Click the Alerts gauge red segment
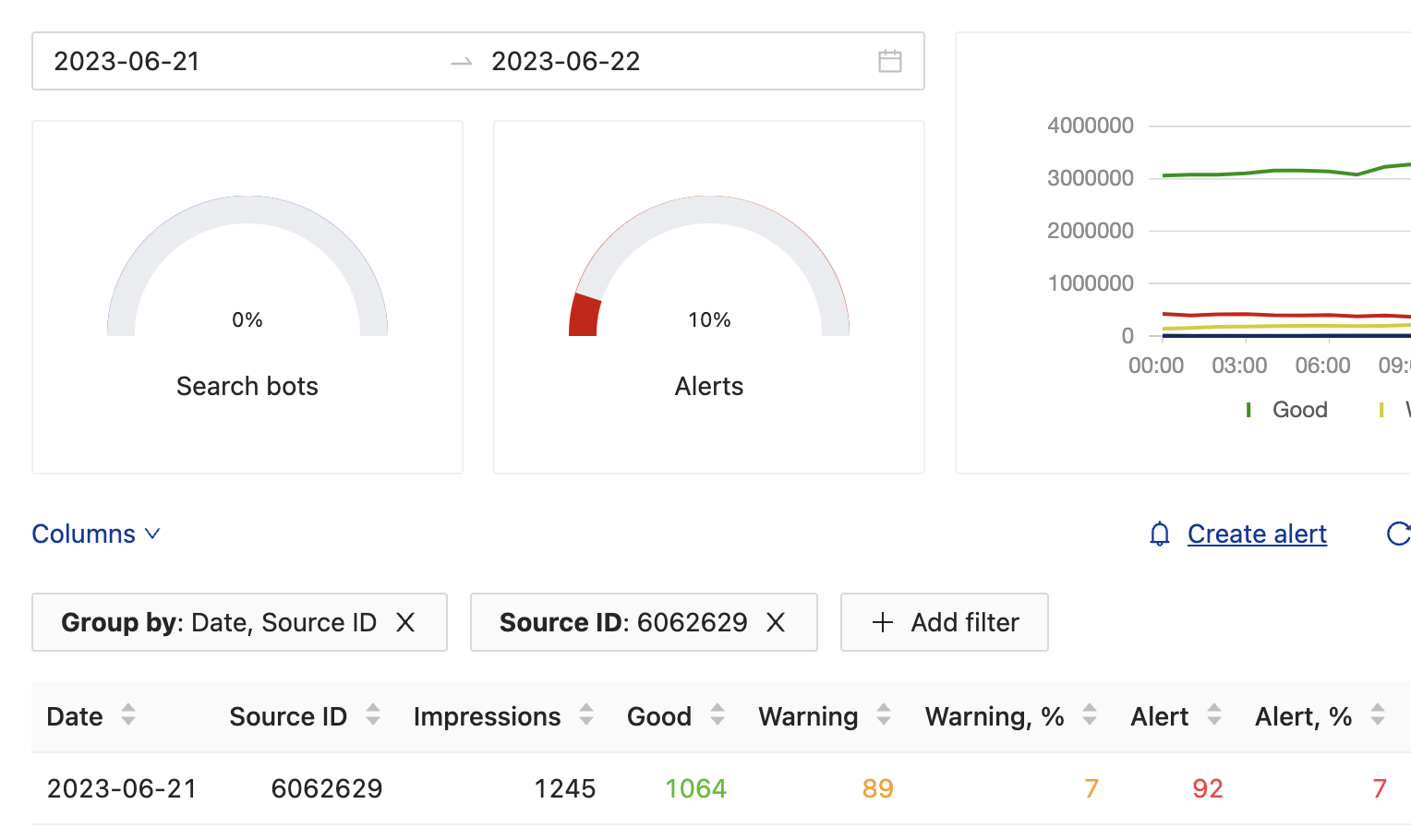Image resolution: width=1411 pixels, height=840 pixels. [584, 316]
